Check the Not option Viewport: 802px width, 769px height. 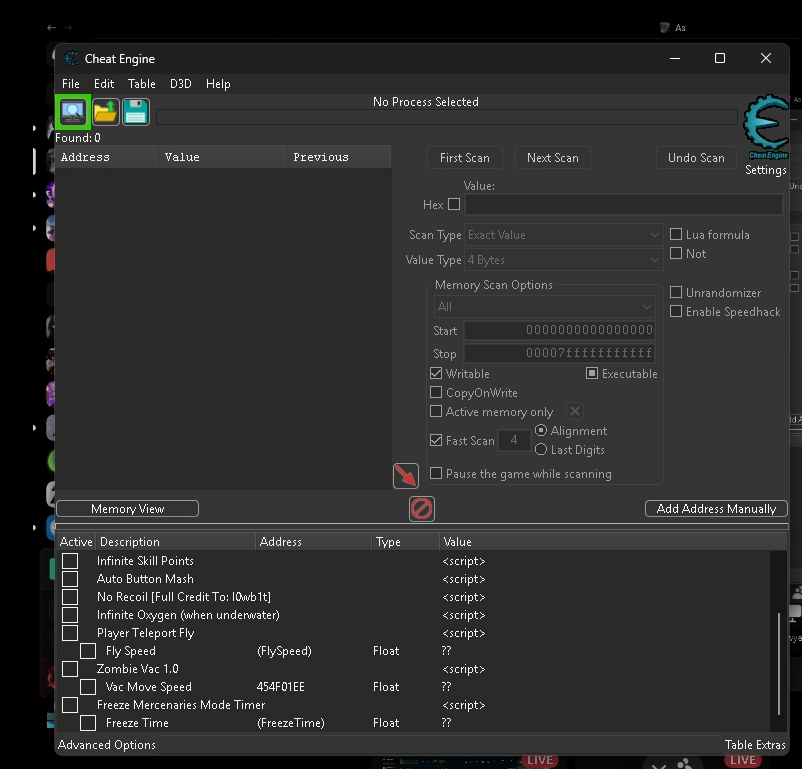pyautogui.click(x=676, y=253)
